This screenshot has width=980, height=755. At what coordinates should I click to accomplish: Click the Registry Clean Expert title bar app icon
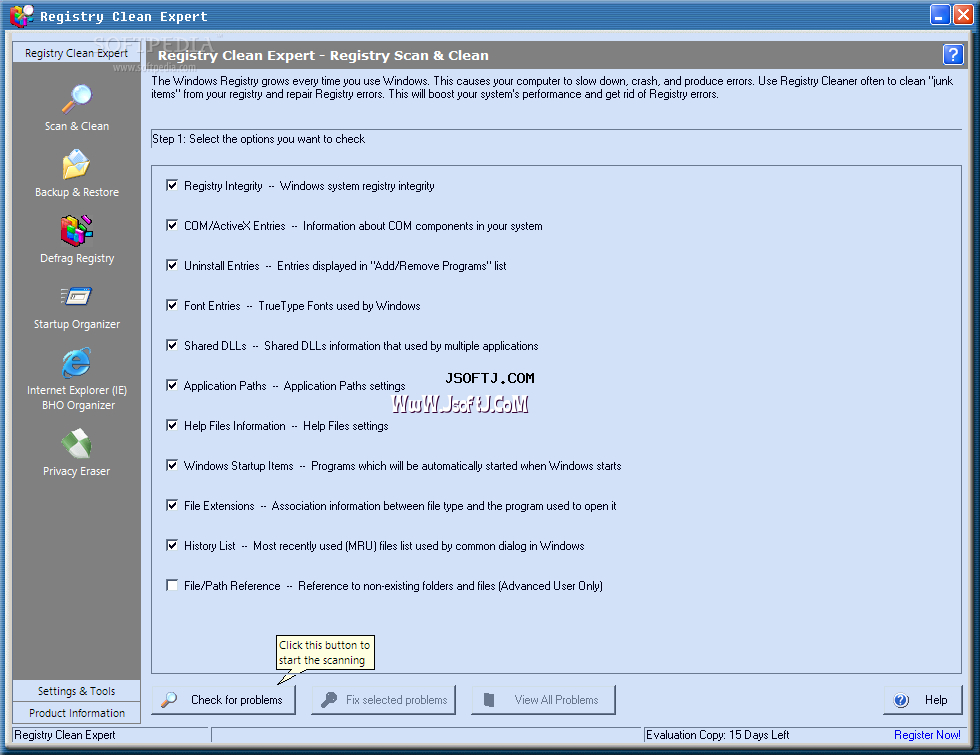(21, 16)
